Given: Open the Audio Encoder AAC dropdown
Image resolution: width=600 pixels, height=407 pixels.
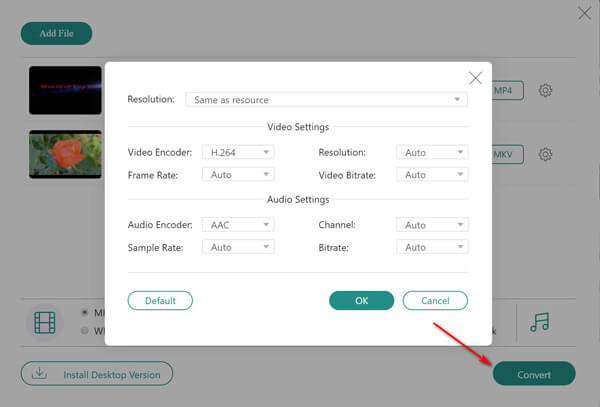Looking at the screenshot, I should click(237, 225).
